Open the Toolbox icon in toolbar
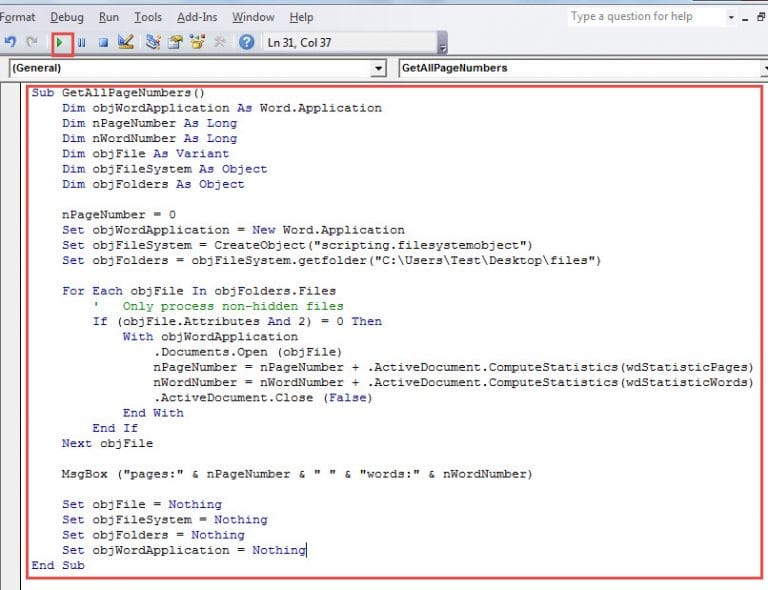The image size is (768, 590). point(220,43)
